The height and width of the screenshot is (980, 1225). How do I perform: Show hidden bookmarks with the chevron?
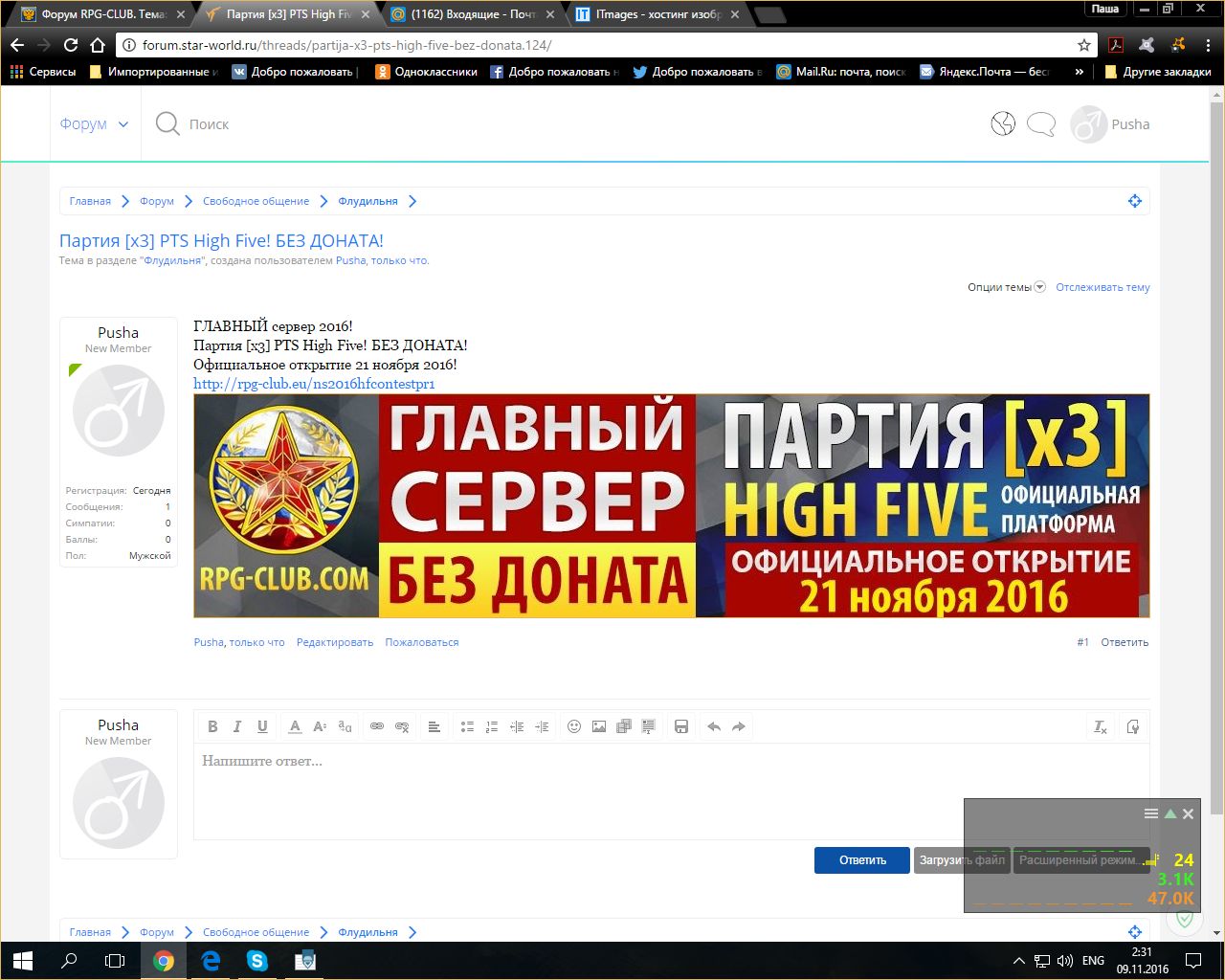(1080, 72)
